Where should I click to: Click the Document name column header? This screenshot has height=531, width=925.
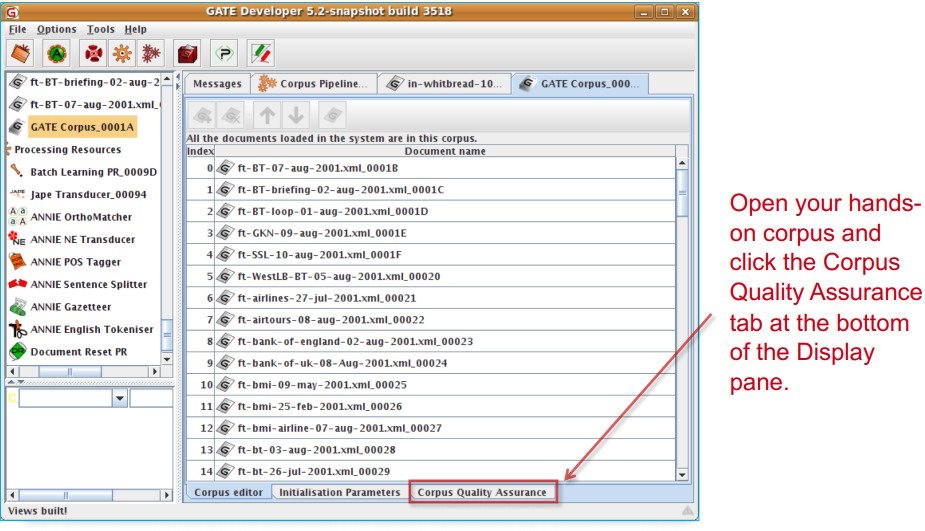tap(445, 151)
